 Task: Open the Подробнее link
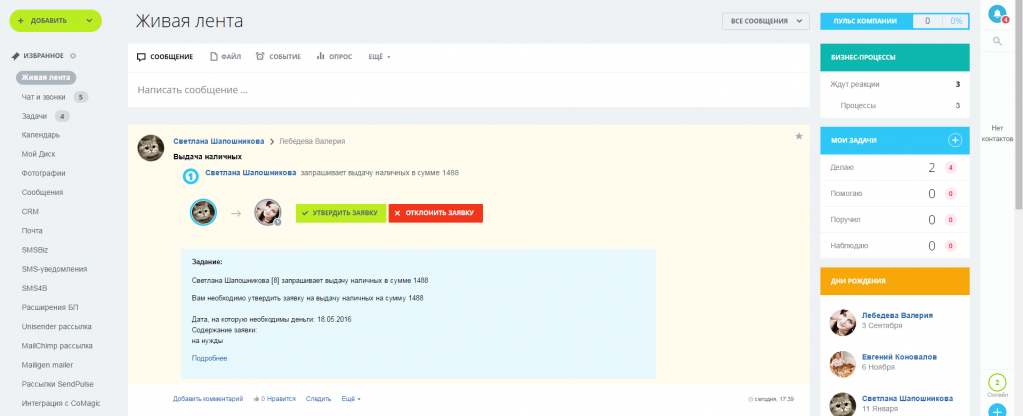click(x=209, y=359)
